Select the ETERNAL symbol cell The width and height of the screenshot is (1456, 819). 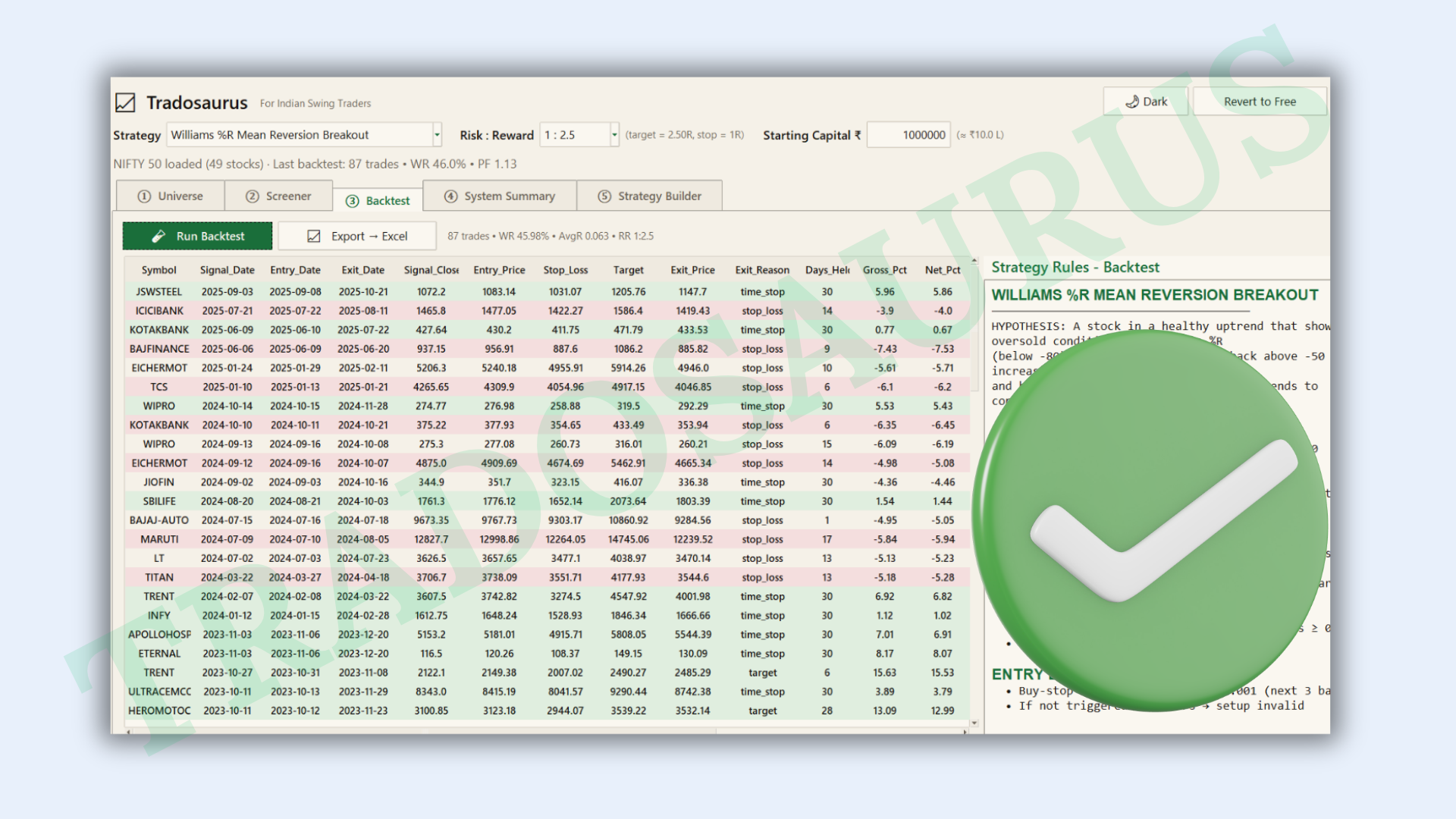click(159, 654)
